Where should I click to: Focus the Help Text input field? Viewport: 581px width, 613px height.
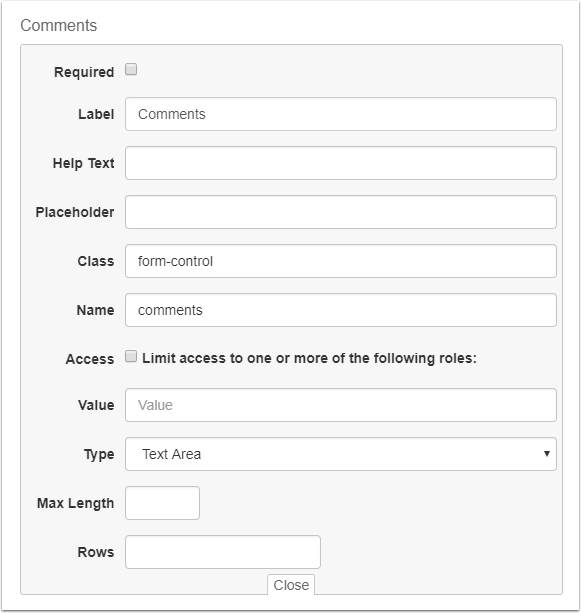pos(341,163)
